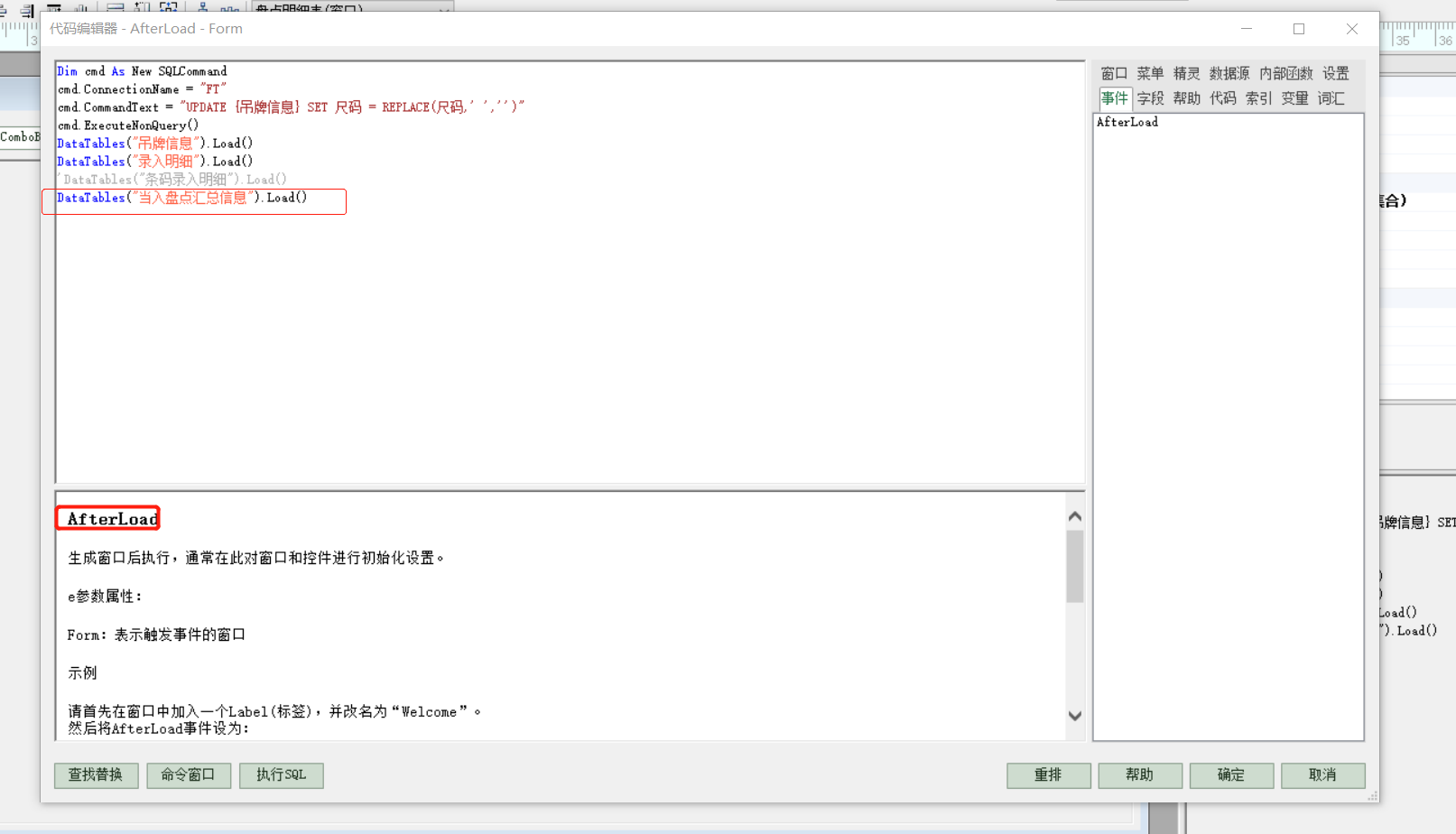The height and width of the screenshot is (834, 1456).
Task: Switch to the 字段 tab
Action: point(1150,98)
